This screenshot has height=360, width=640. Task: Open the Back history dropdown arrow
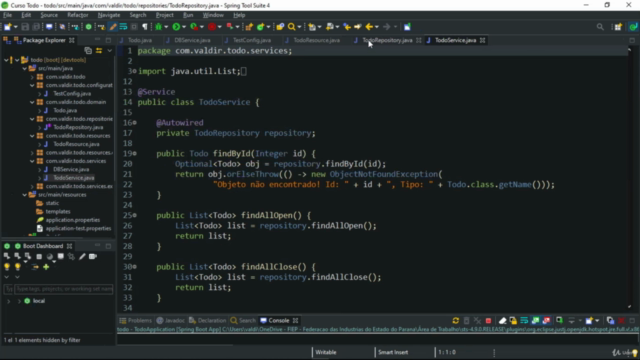(x=376, y=27)
